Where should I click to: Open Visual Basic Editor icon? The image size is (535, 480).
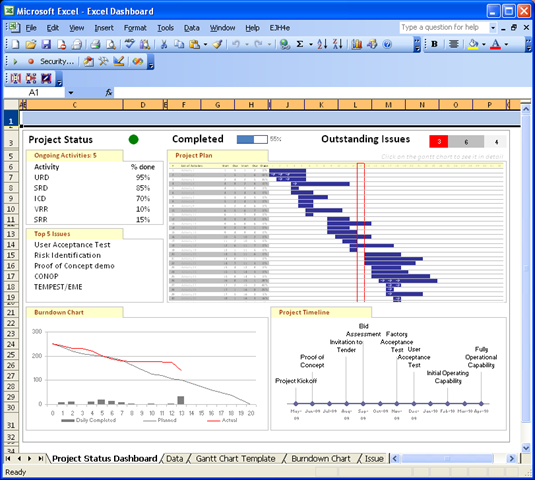89,61
